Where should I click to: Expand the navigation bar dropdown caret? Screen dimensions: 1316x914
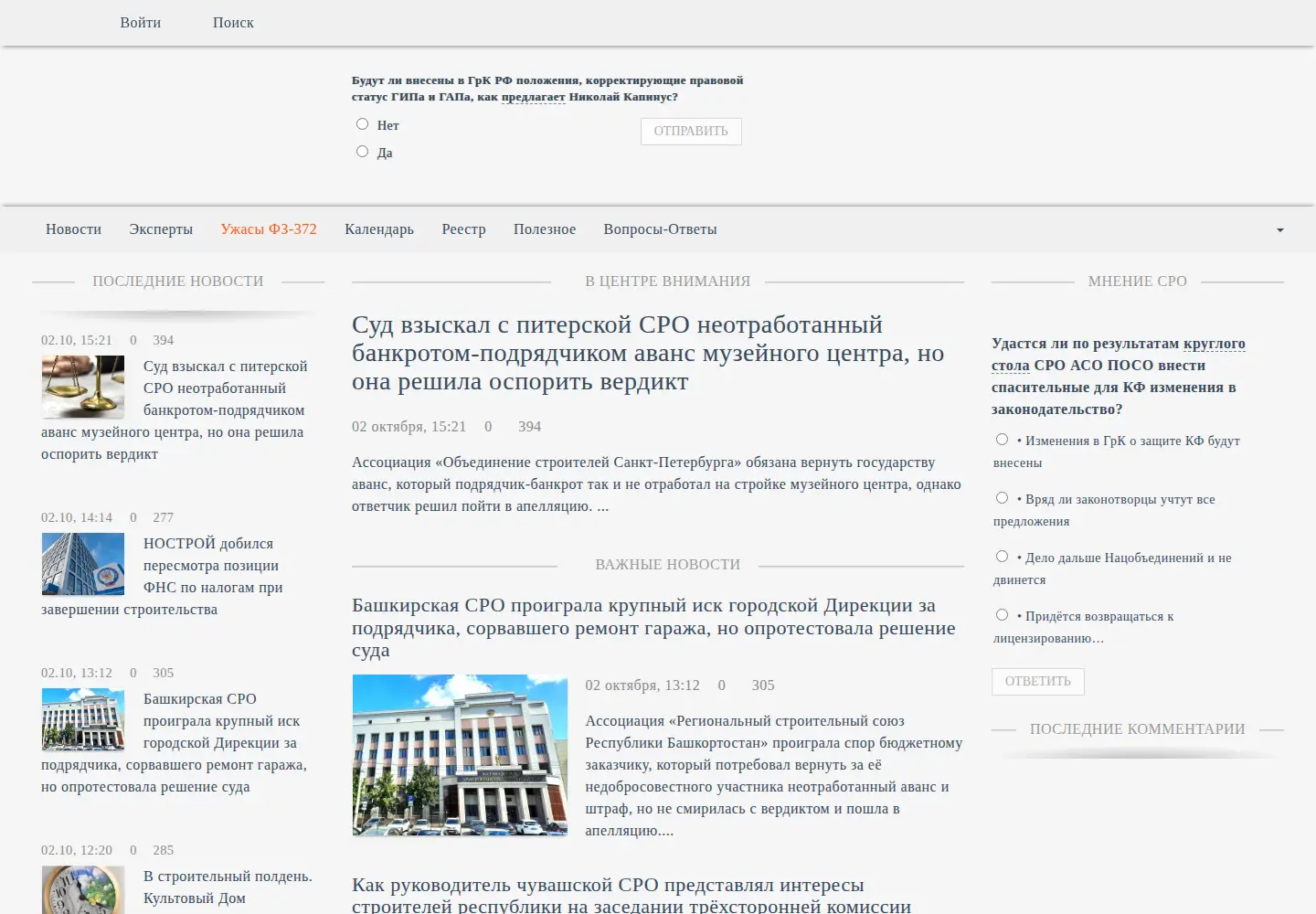[x=1279, y=230]
